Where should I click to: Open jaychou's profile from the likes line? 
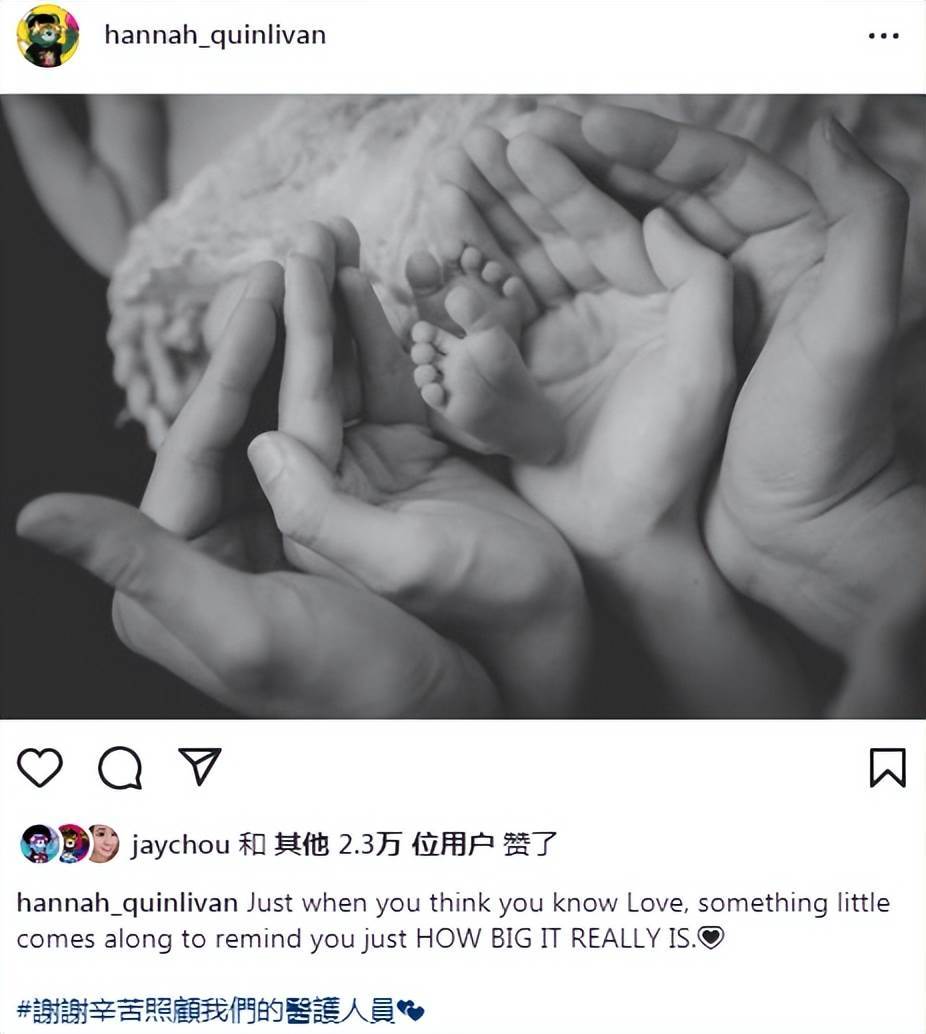click(x=180, y=845)
